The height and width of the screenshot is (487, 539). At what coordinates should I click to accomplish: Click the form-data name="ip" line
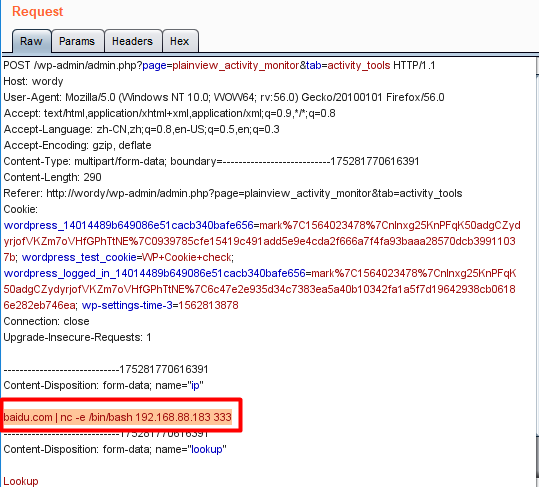(x=103, y=385)
